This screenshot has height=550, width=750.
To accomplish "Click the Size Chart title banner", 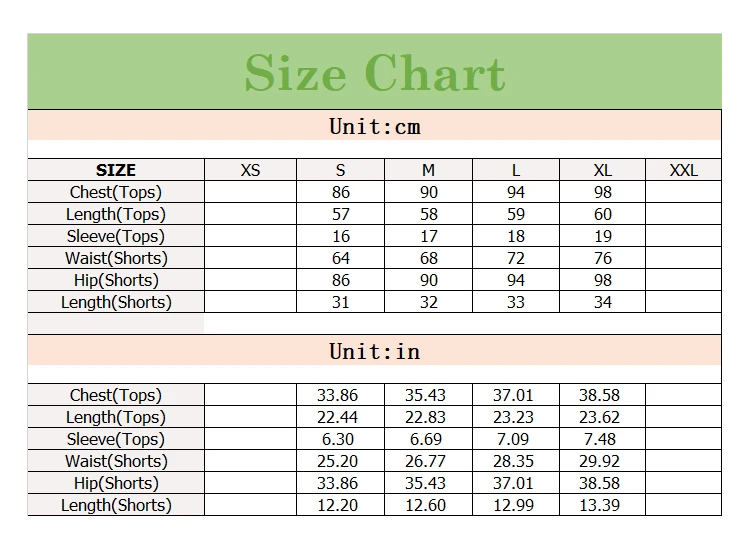I will click(375, 72).
